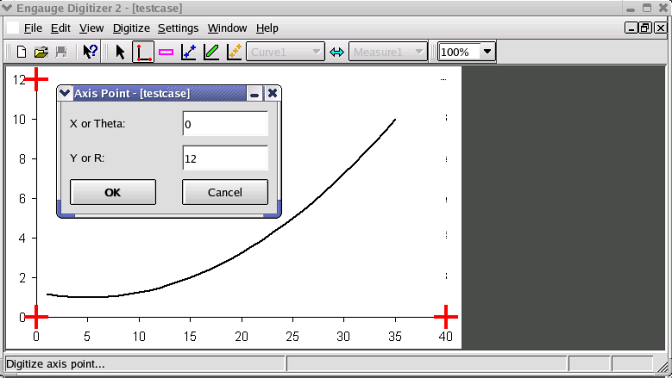Select the green Segment Fill tool
Viewport: 672px width, 378px height.
click(211, 52)
